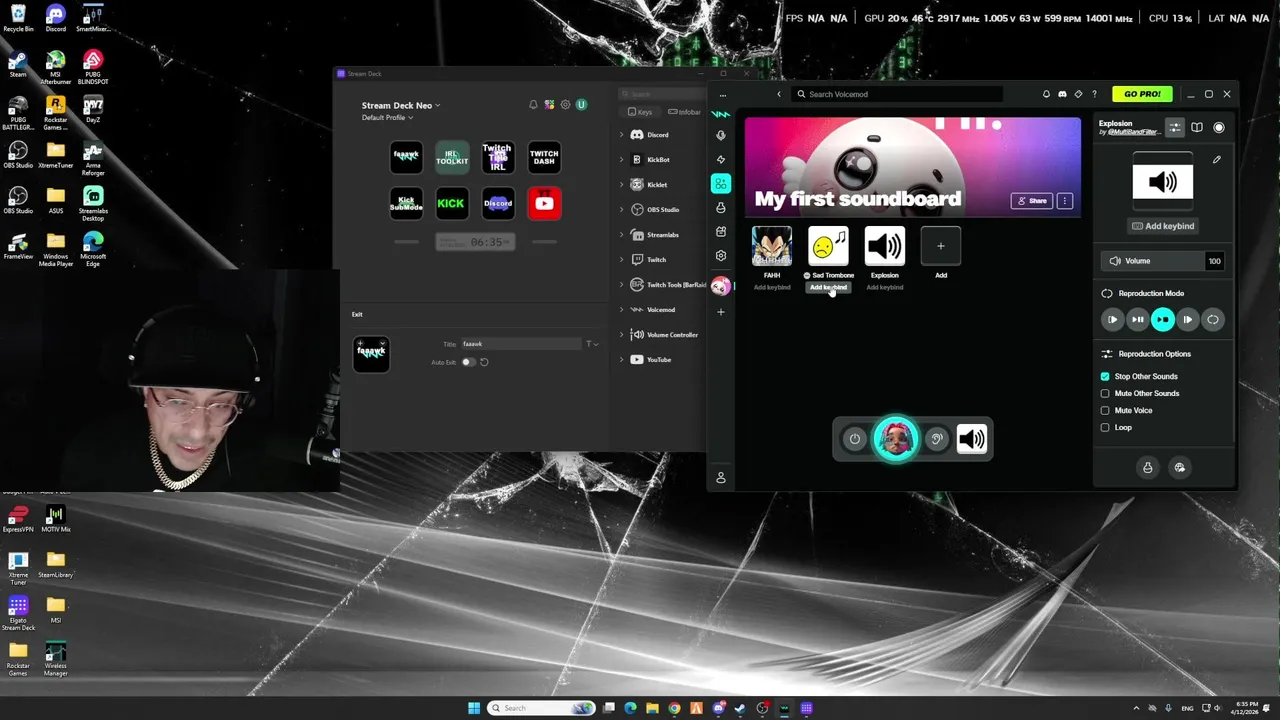Go back with the Voicemod left arrow
The height and width of the screenshot is (720, 1280).
coord(779,94)
